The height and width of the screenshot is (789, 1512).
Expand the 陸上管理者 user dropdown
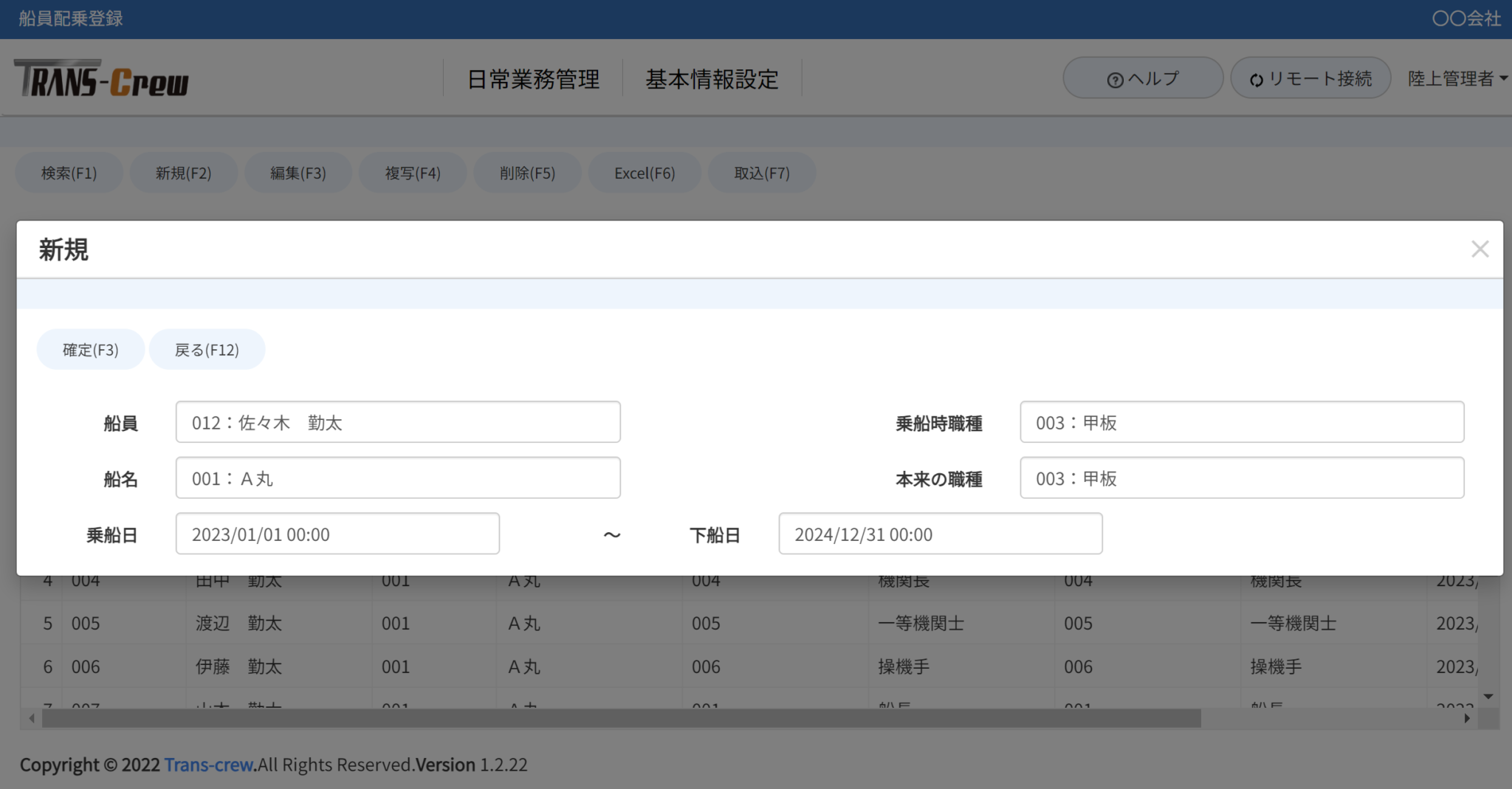[1457, 78]
